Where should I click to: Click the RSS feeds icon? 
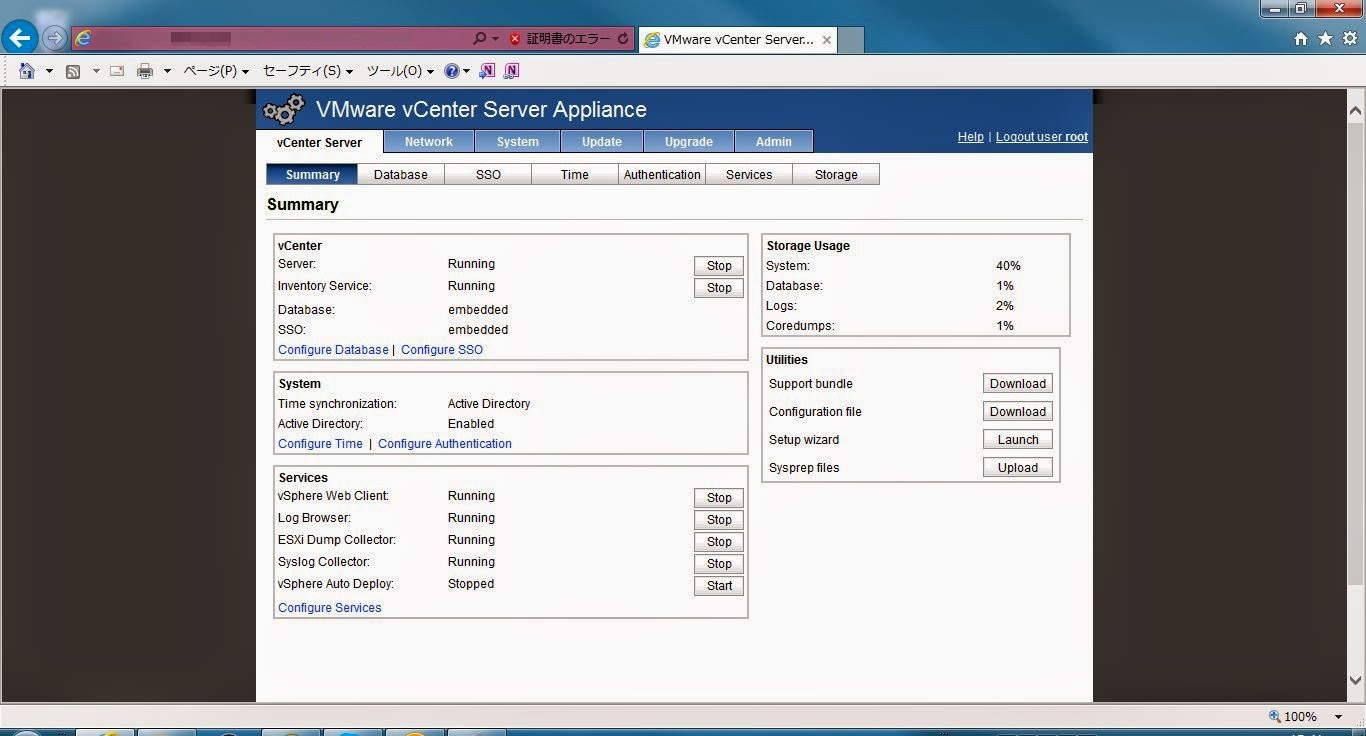pyautogui.click(x=73, y=71)
